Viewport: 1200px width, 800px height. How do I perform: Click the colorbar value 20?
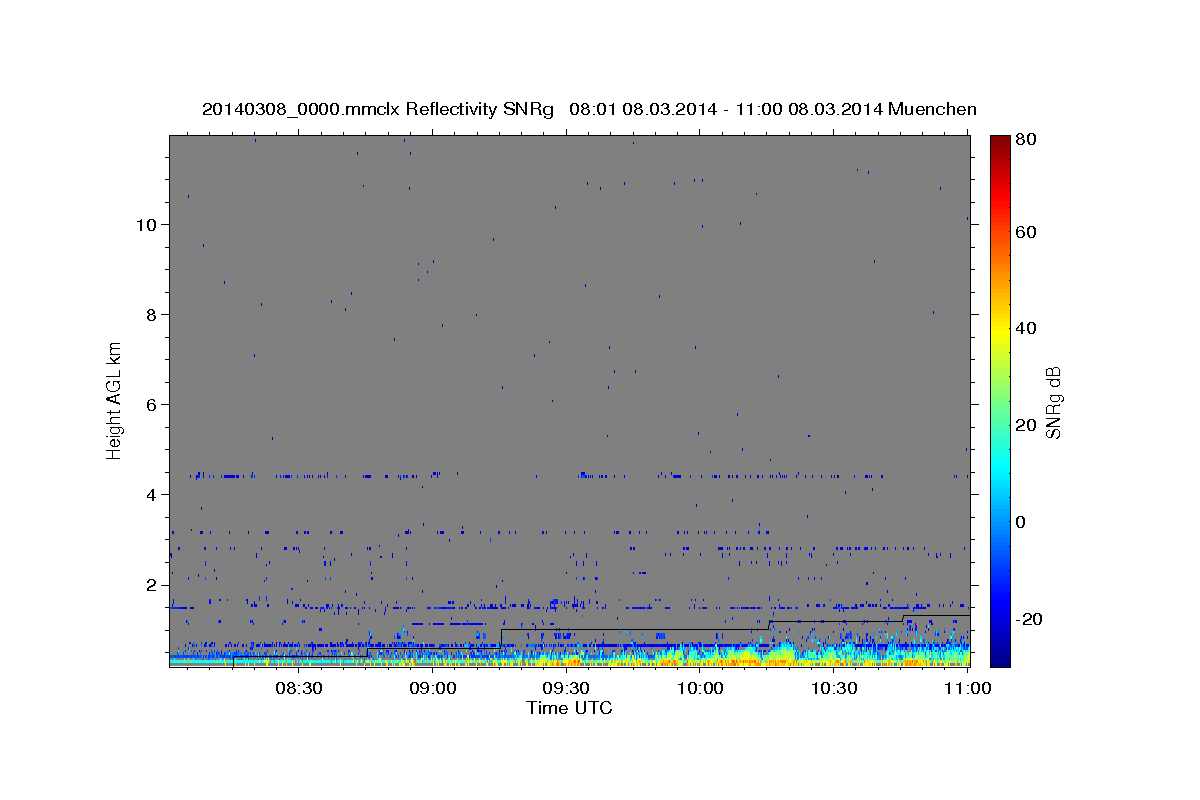point(1024,425)
